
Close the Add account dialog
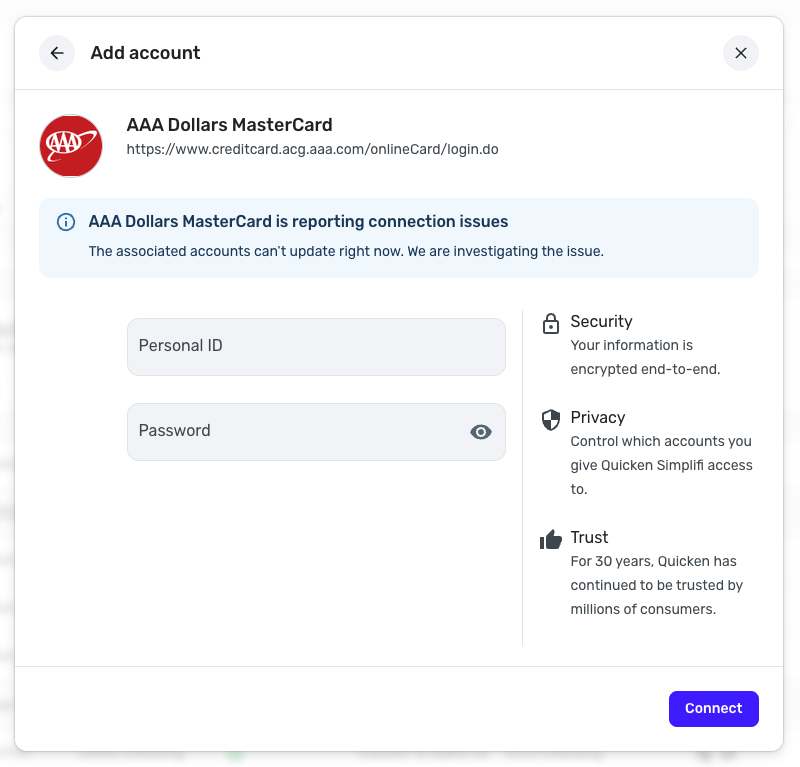pos(740,53)
